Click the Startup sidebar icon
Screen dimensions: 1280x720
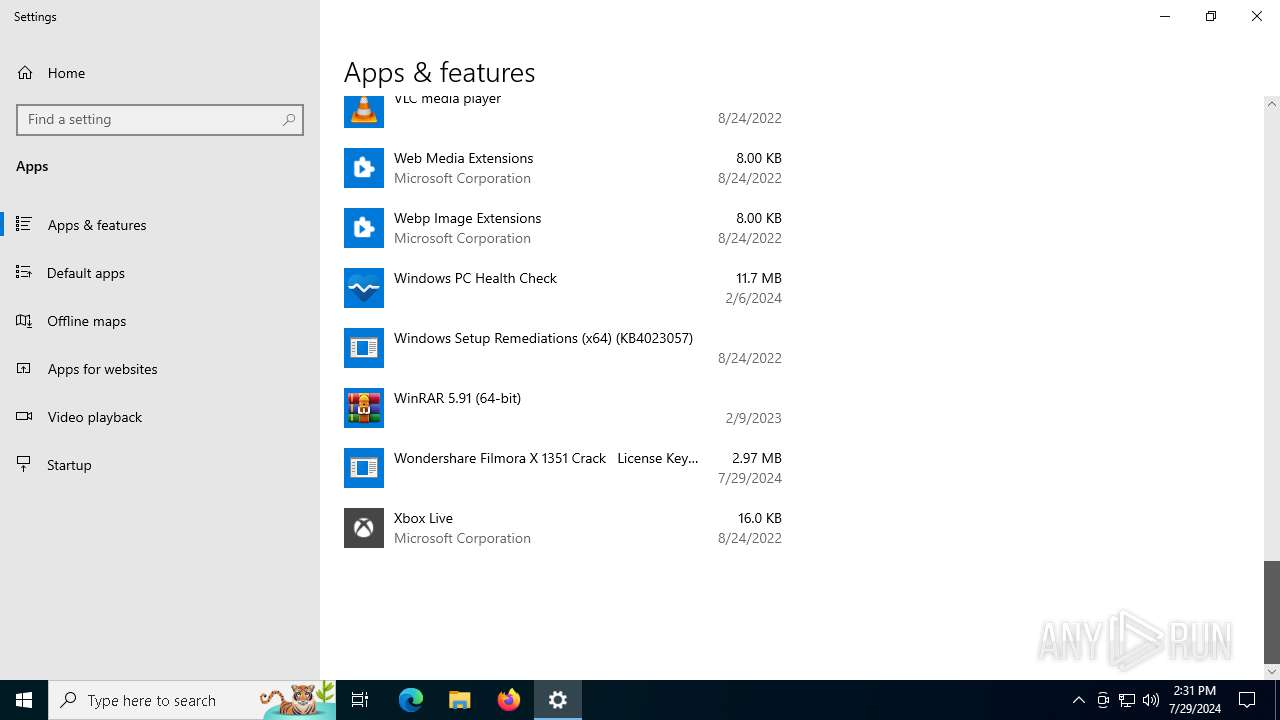24,465
